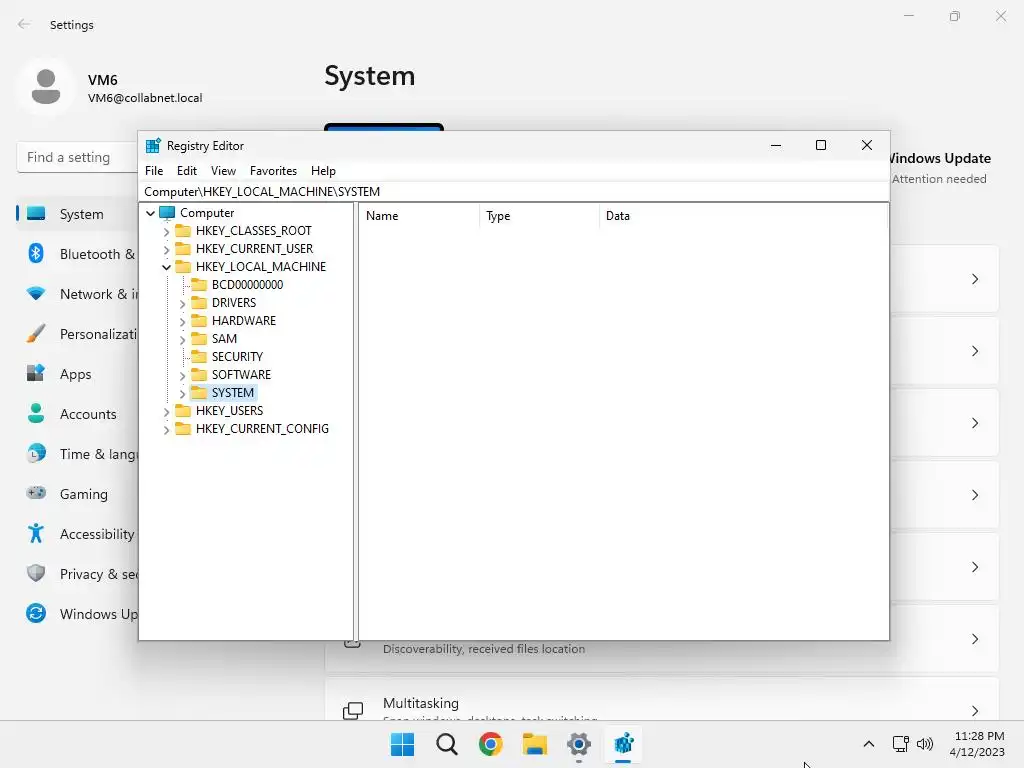This screenshot has height=768, width=1024.
Task: Open Gaming category in Settings sidebar
Action: tap(77, 494)
